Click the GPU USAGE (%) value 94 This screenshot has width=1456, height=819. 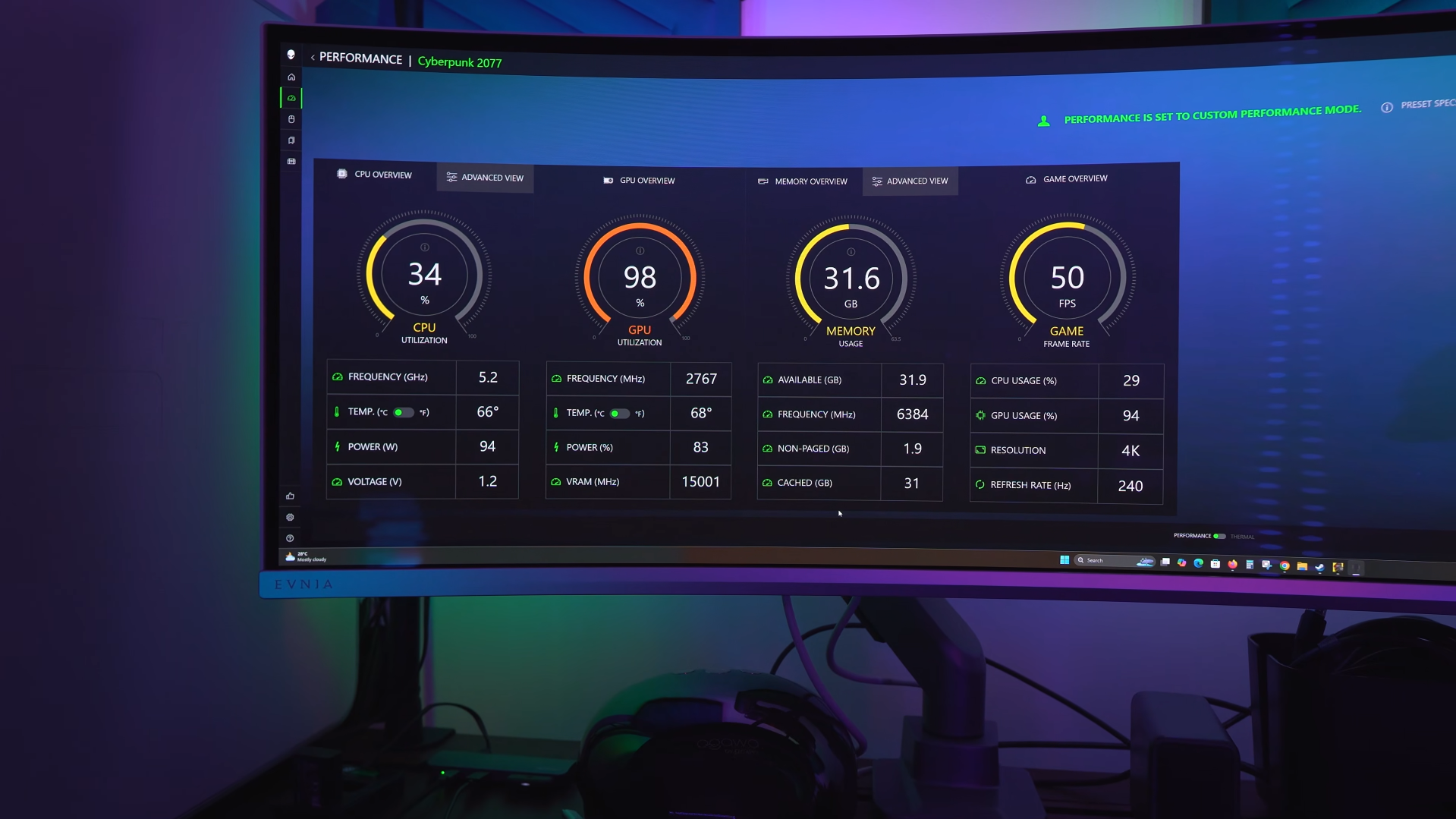pos(1131,416)
